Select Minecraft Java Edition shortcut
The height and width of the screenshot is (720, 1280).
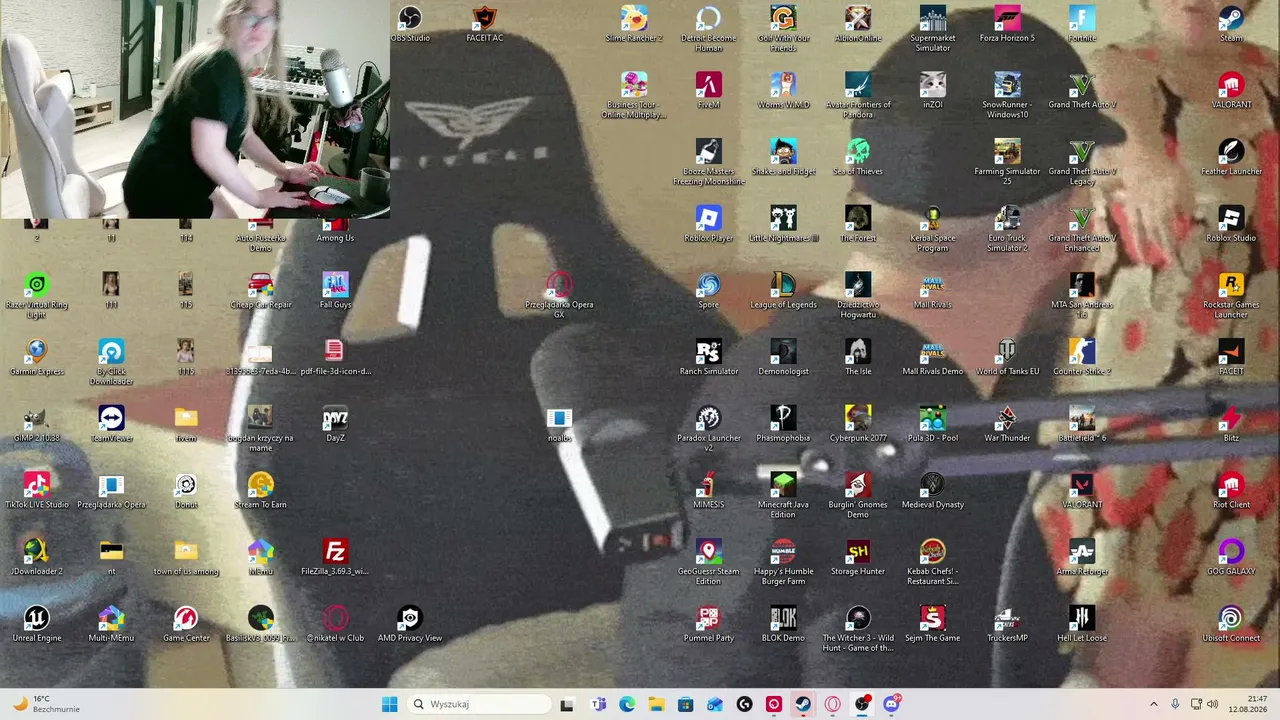coord(783,495)
